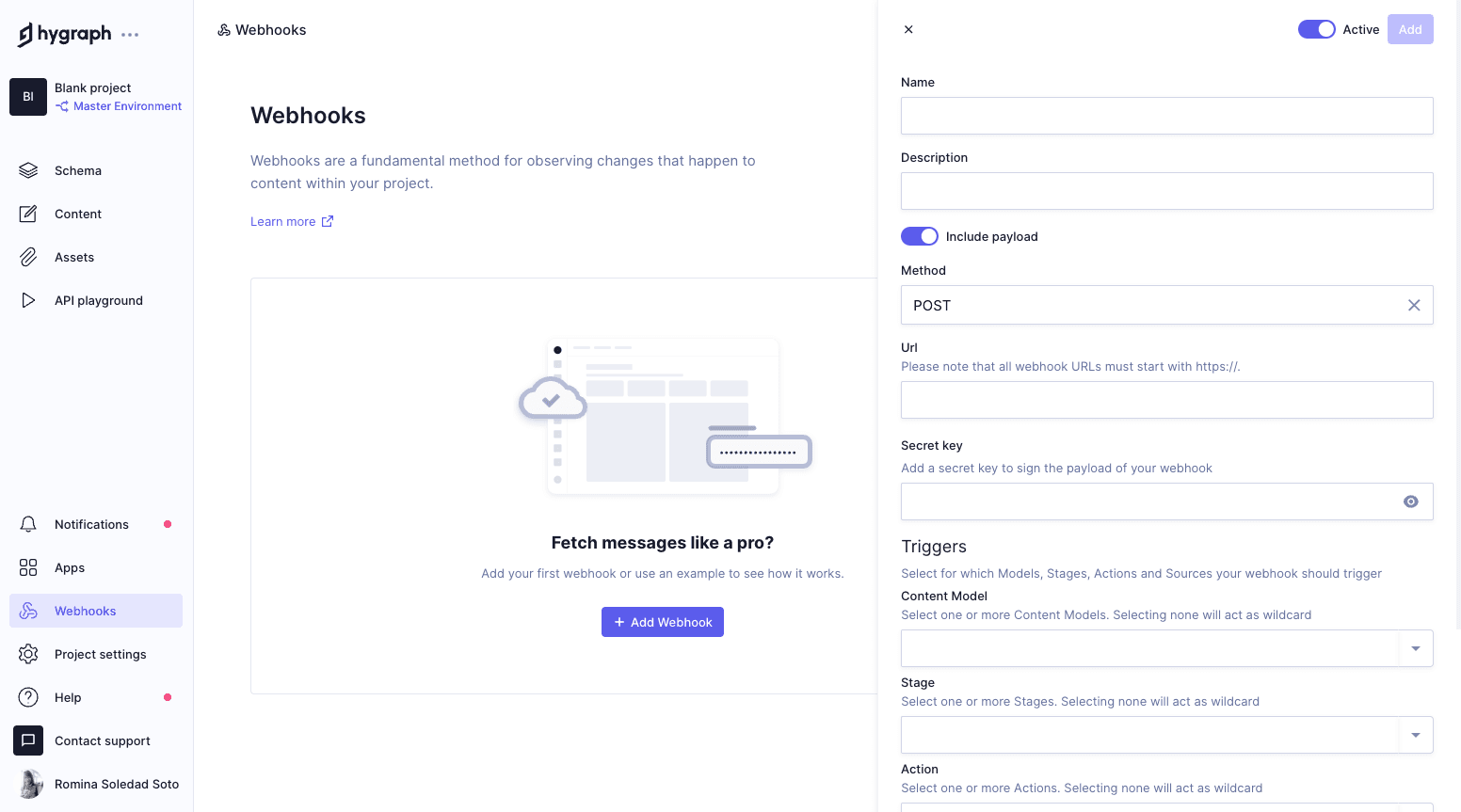Viewport: 1461px width, 812px height.
Task: Clear the POST method selection
Action: 1413,305
